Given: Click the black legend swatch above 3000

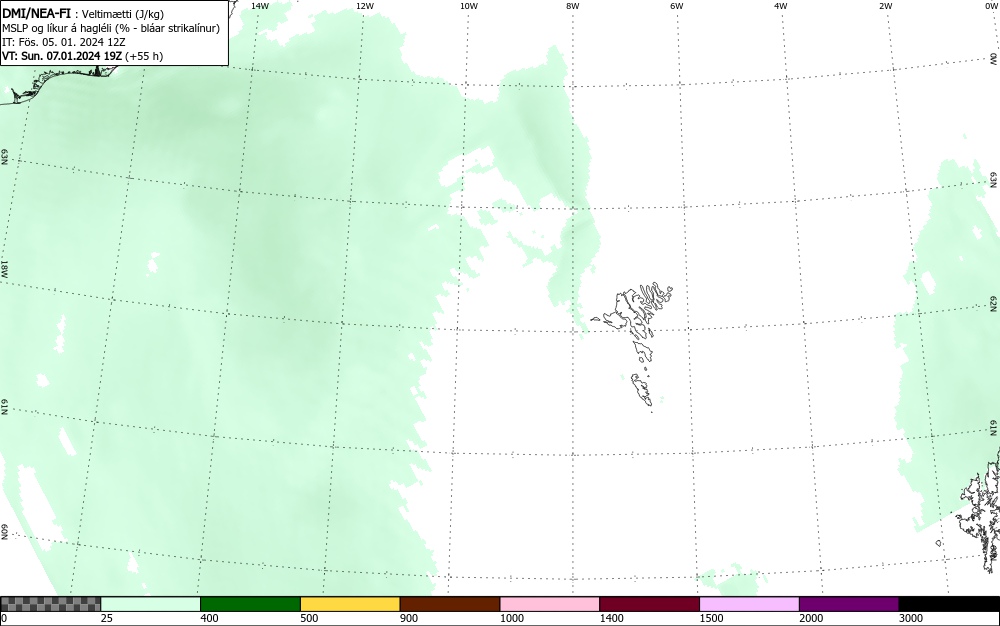Looking at the screenshot, I should (x=949, y=604).
